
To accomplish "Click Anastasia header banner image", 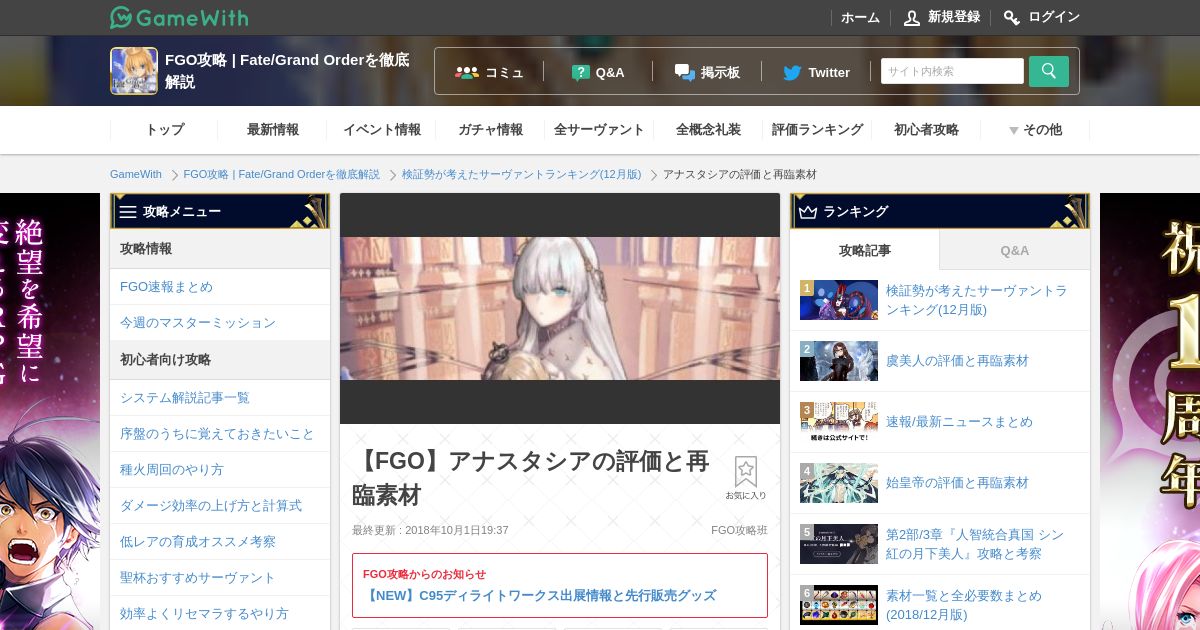I will point(560,308).
